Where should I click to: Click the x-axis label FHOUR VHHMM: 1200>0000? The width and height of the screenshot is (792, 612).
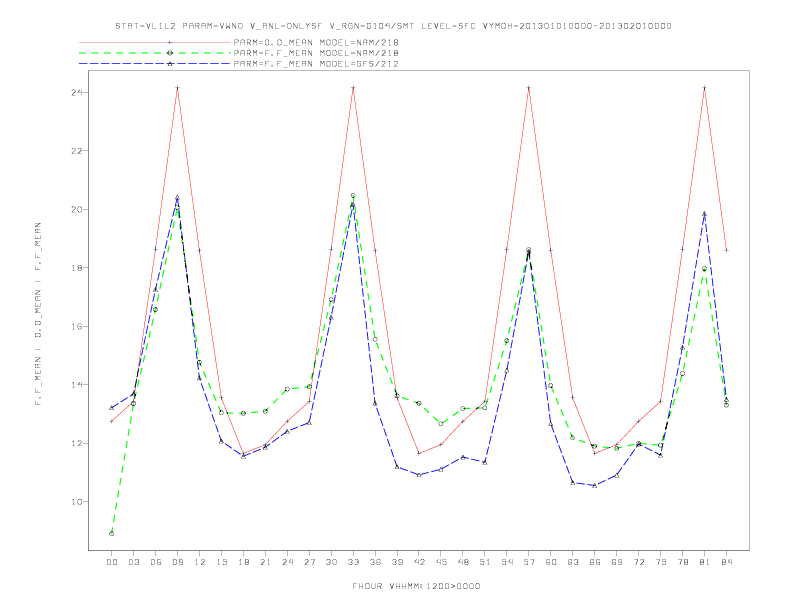(x=416, y=586)
